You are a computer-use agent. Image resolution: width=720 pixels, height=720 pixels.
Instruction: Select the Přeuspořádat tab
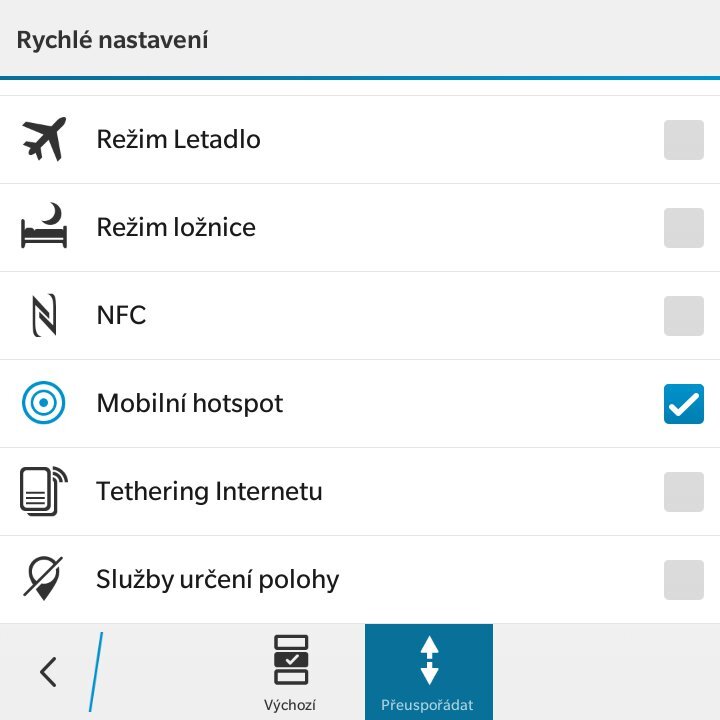pos(428,672)
